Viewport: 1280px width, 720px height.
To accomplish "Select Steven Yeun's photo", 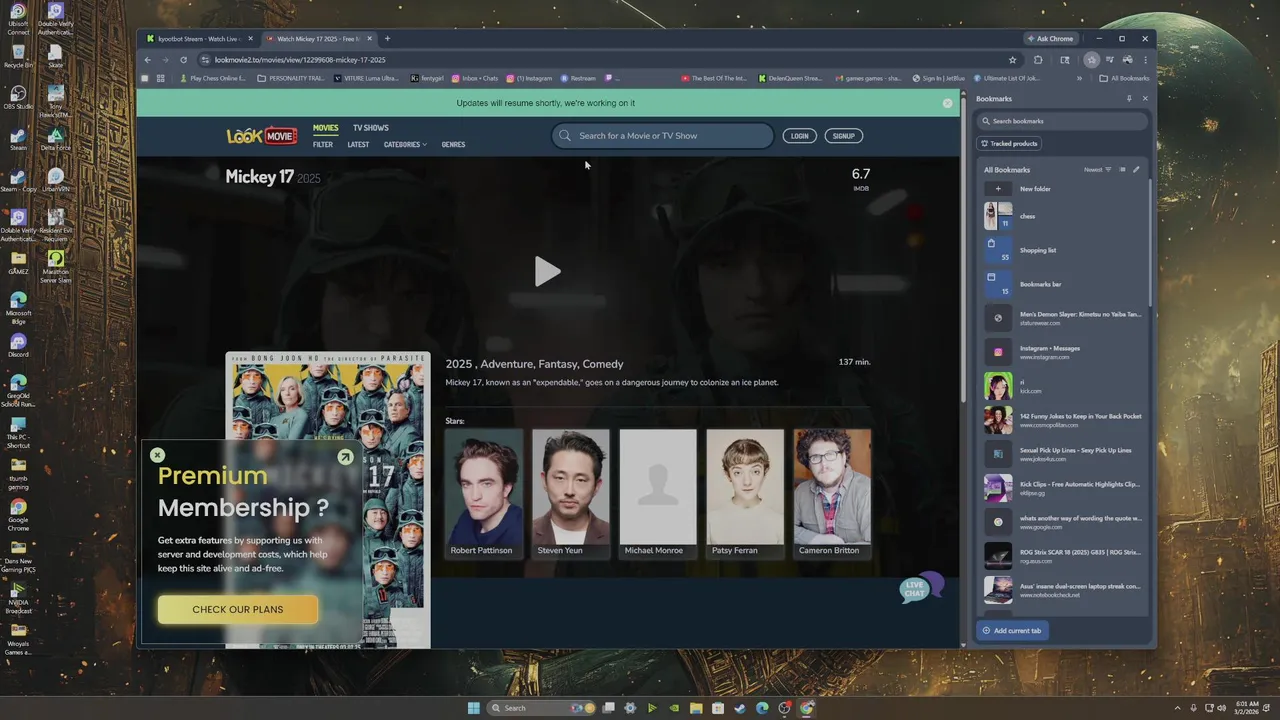I will tap(571, 486).
